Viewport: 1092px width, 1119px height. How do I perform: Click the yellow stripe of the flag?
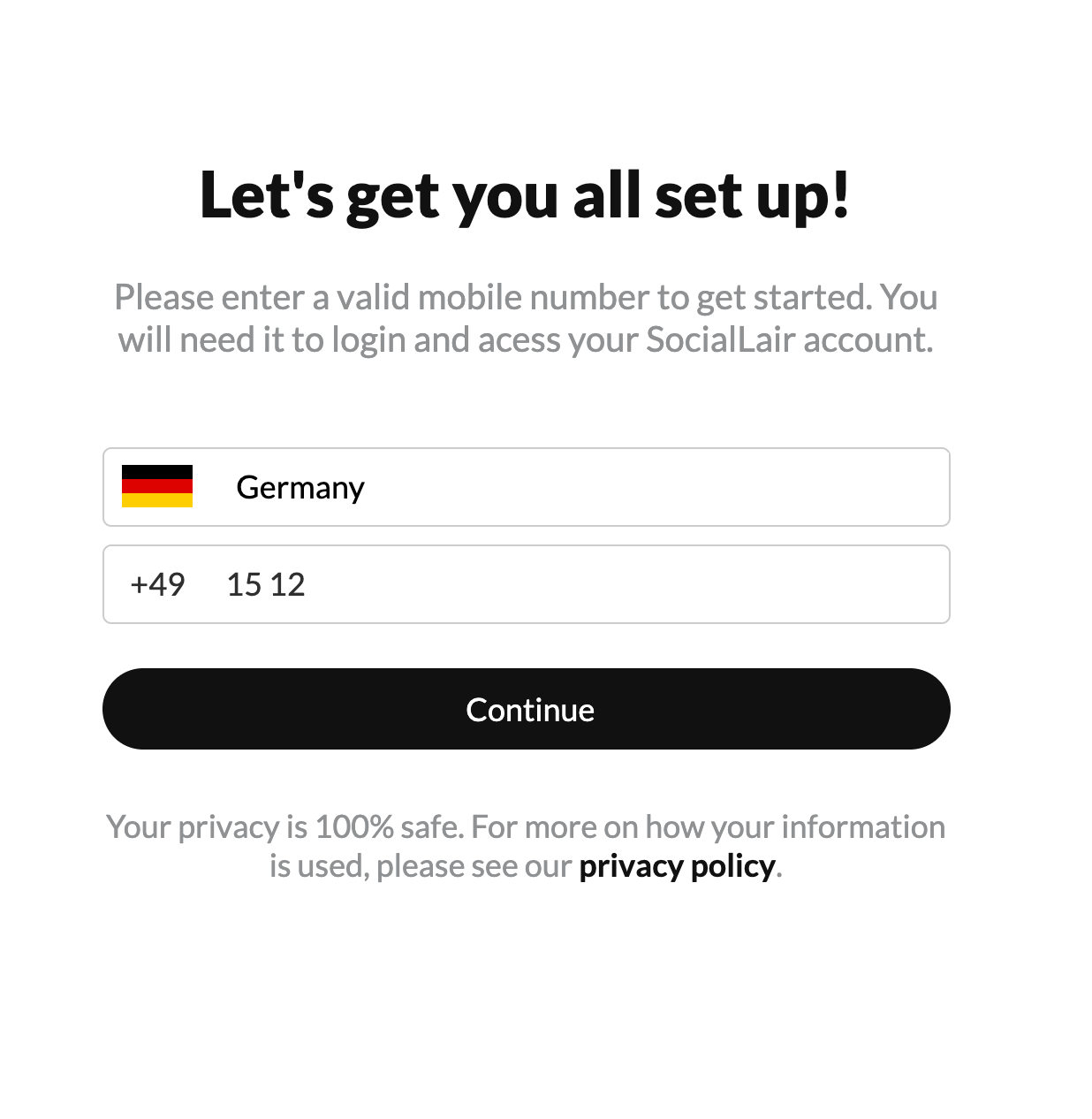click(157, 500)
